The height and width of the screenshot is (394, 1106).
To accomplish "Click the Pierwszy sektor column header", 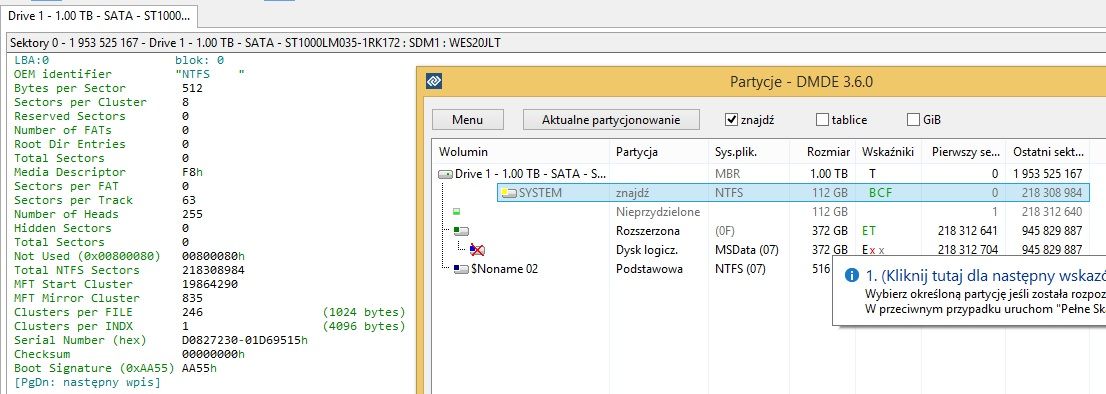I will pyautogui.click(x=964, y=152).
